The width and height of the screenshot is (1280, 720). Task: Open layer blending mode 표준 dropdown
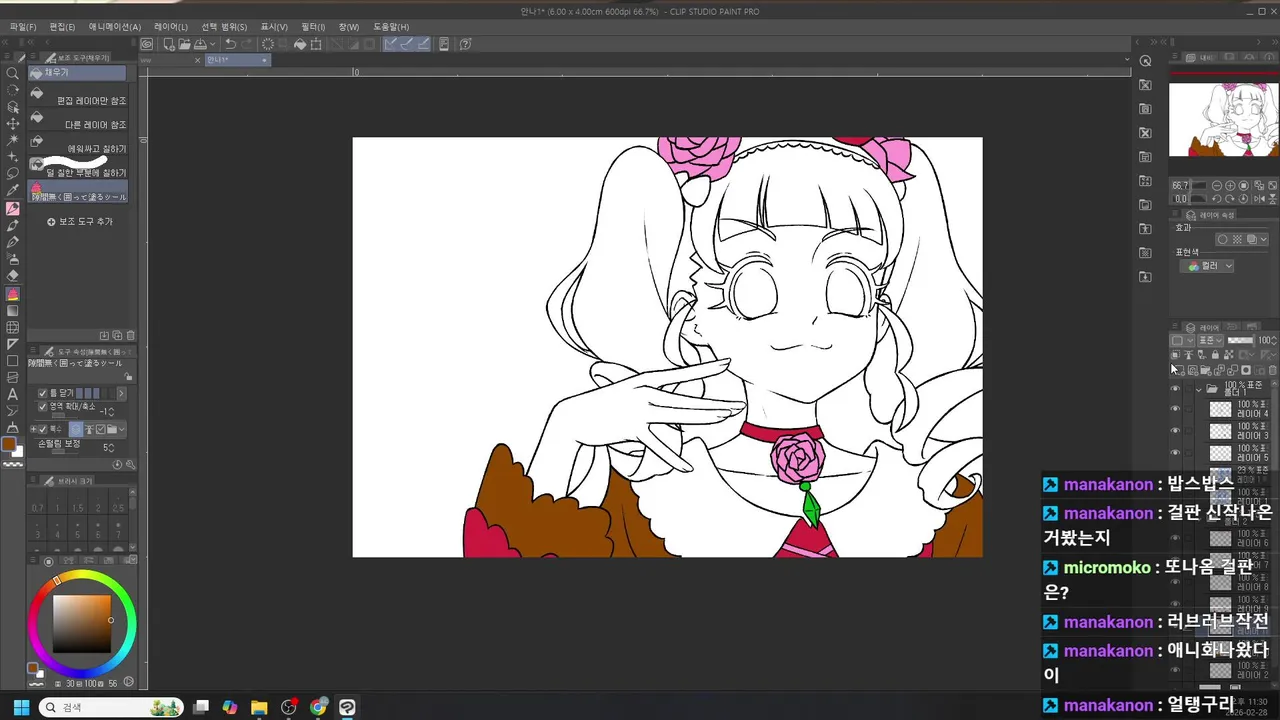point(1211,340)
